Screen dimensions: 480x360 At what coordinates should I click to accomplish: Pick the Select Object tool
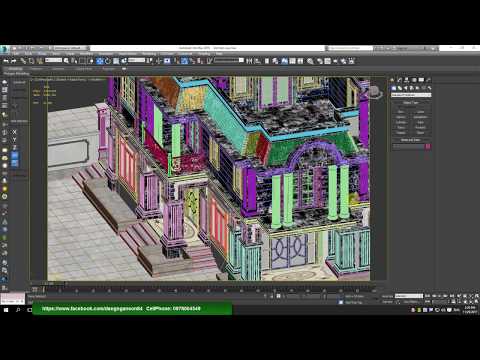tap(66, 61)
